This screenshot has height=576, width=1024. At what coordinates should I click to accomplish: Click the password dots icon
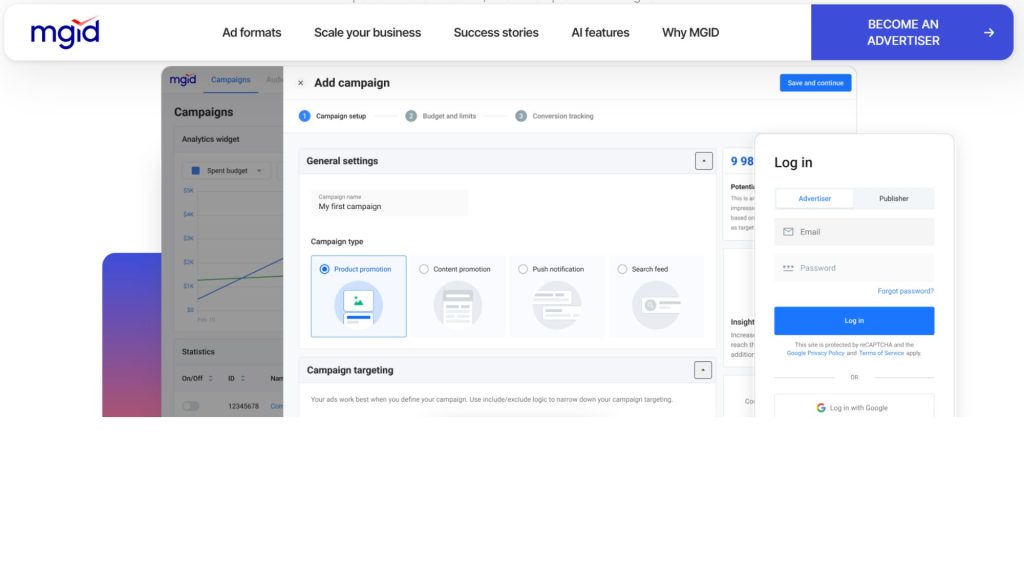coord(788,268)
